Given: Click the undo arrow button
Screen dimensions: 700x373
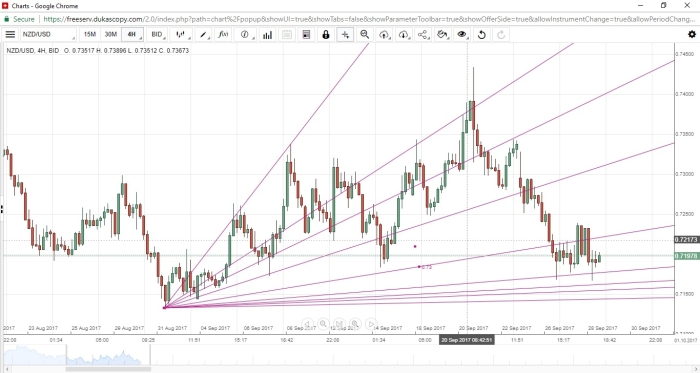Looking at the screenshot, I should coord(482,35).
